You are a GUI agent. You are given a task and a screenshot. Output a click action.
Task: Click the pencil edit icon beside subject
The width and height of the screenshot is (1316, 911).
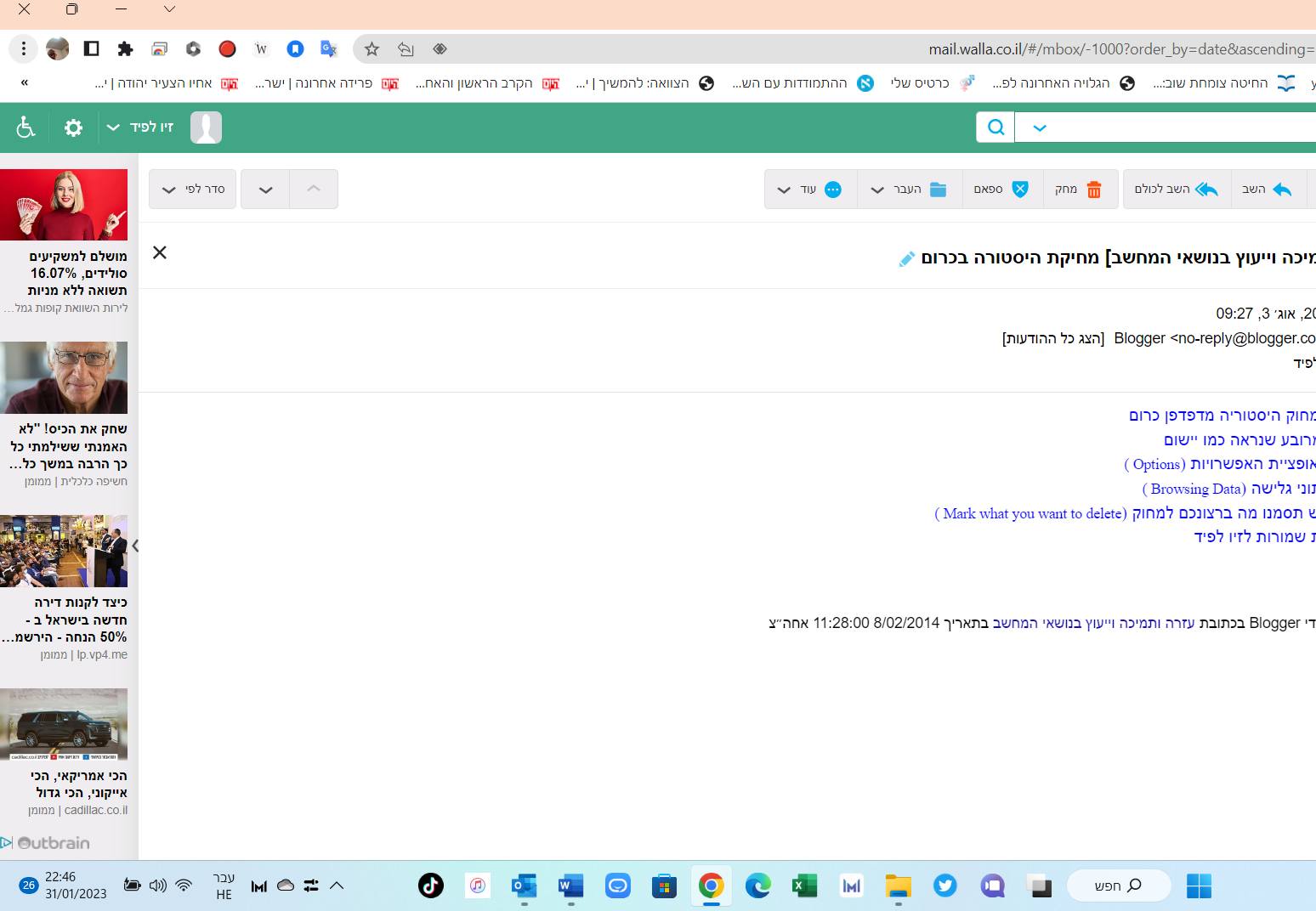906,259
